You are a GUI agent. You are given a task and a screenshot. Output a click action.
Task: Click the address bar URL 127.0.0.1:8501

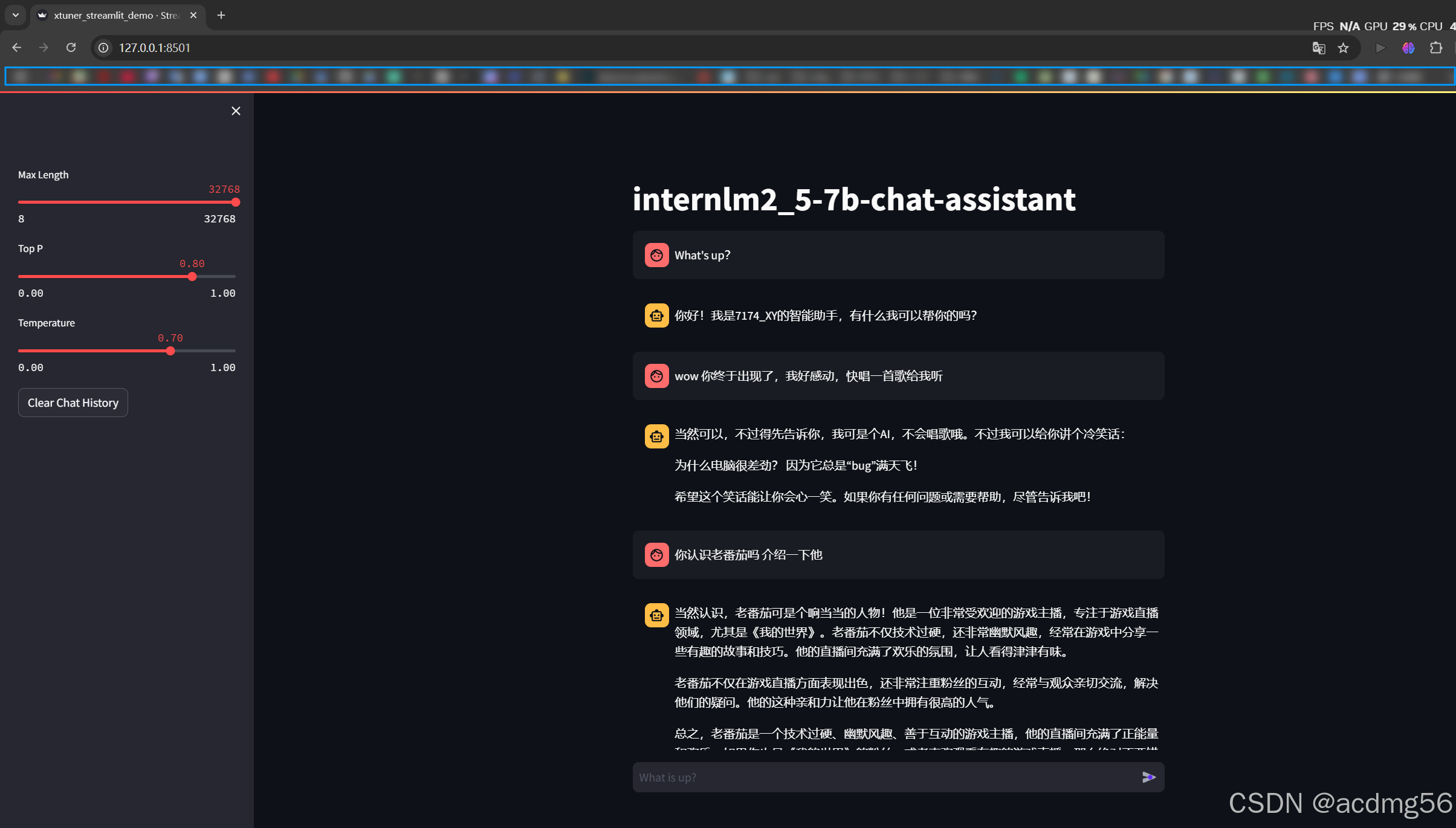[155, 48]
